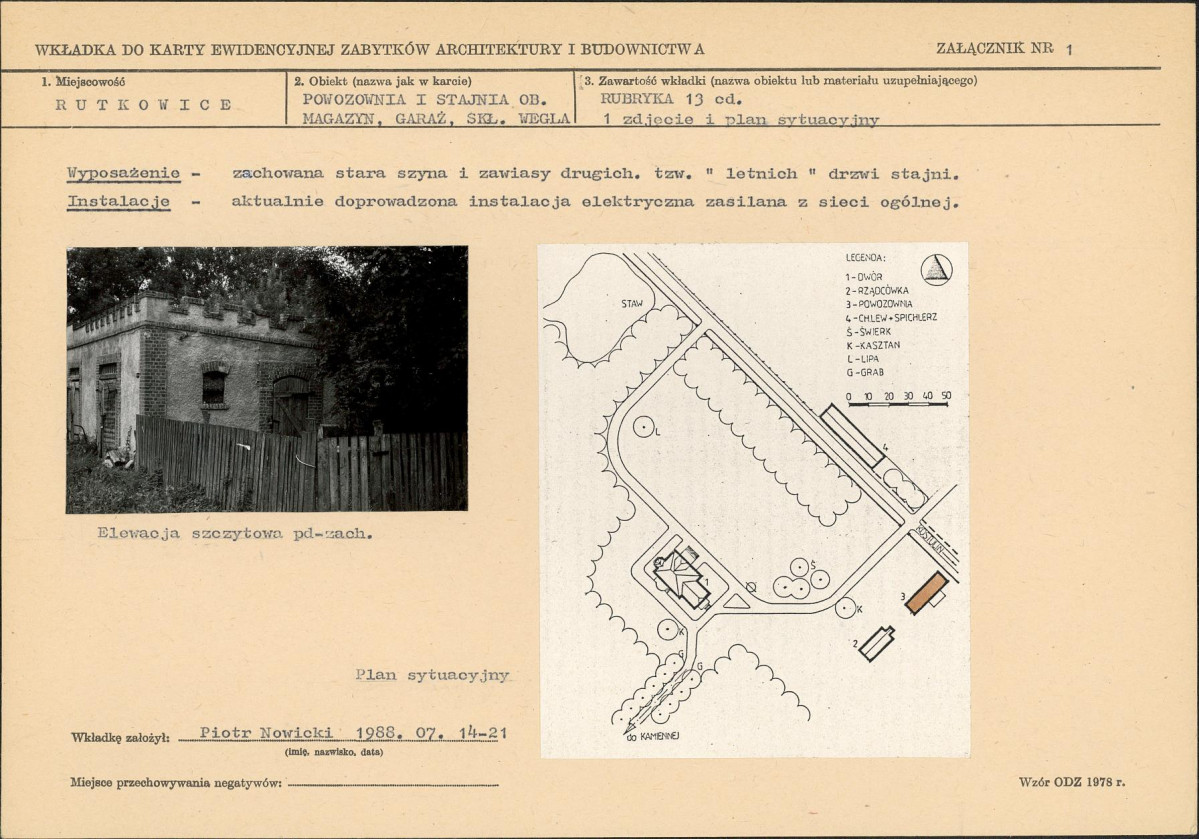Image resolution: width=1199 pixels, height=839 pixels.
Task: Click the RUTKOWICE locality field
Action: click(x=144, y=104)
